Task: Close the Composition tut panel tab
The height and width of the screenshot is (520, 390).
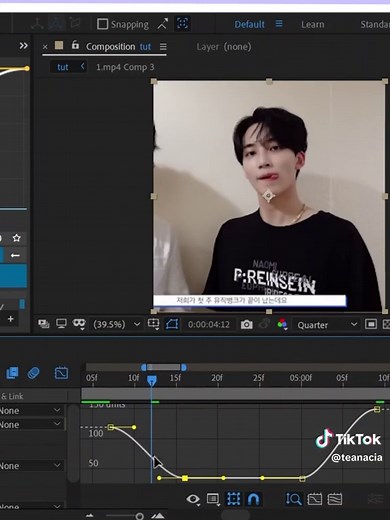Action: (x=45, y=47)
